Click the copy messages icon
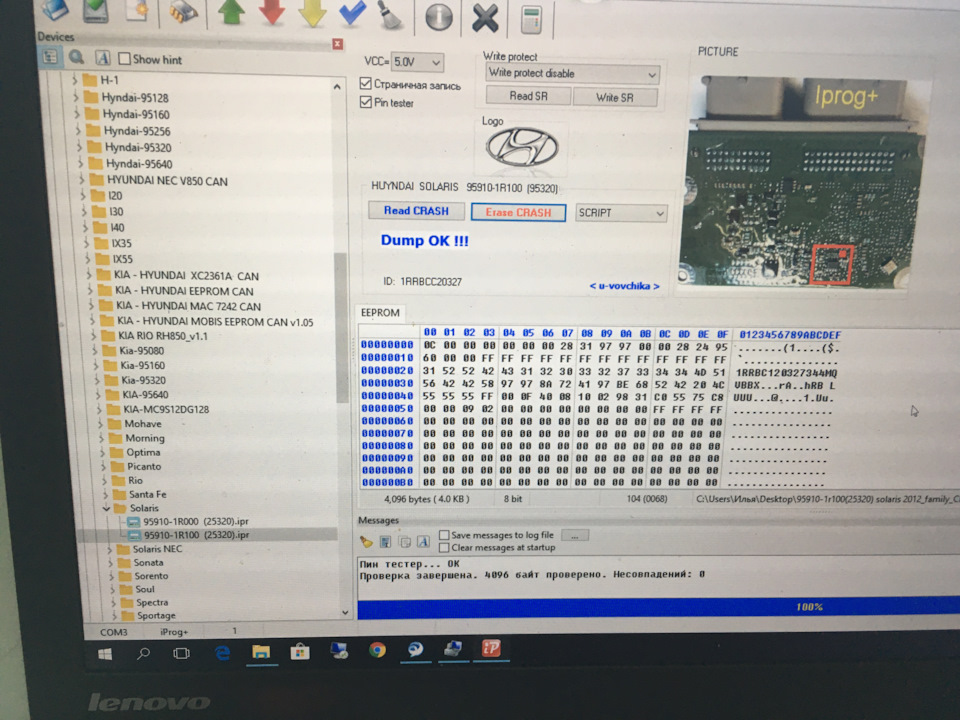This screenshot has width=960, height=720. pyautogui.click(x=404, y=542)
